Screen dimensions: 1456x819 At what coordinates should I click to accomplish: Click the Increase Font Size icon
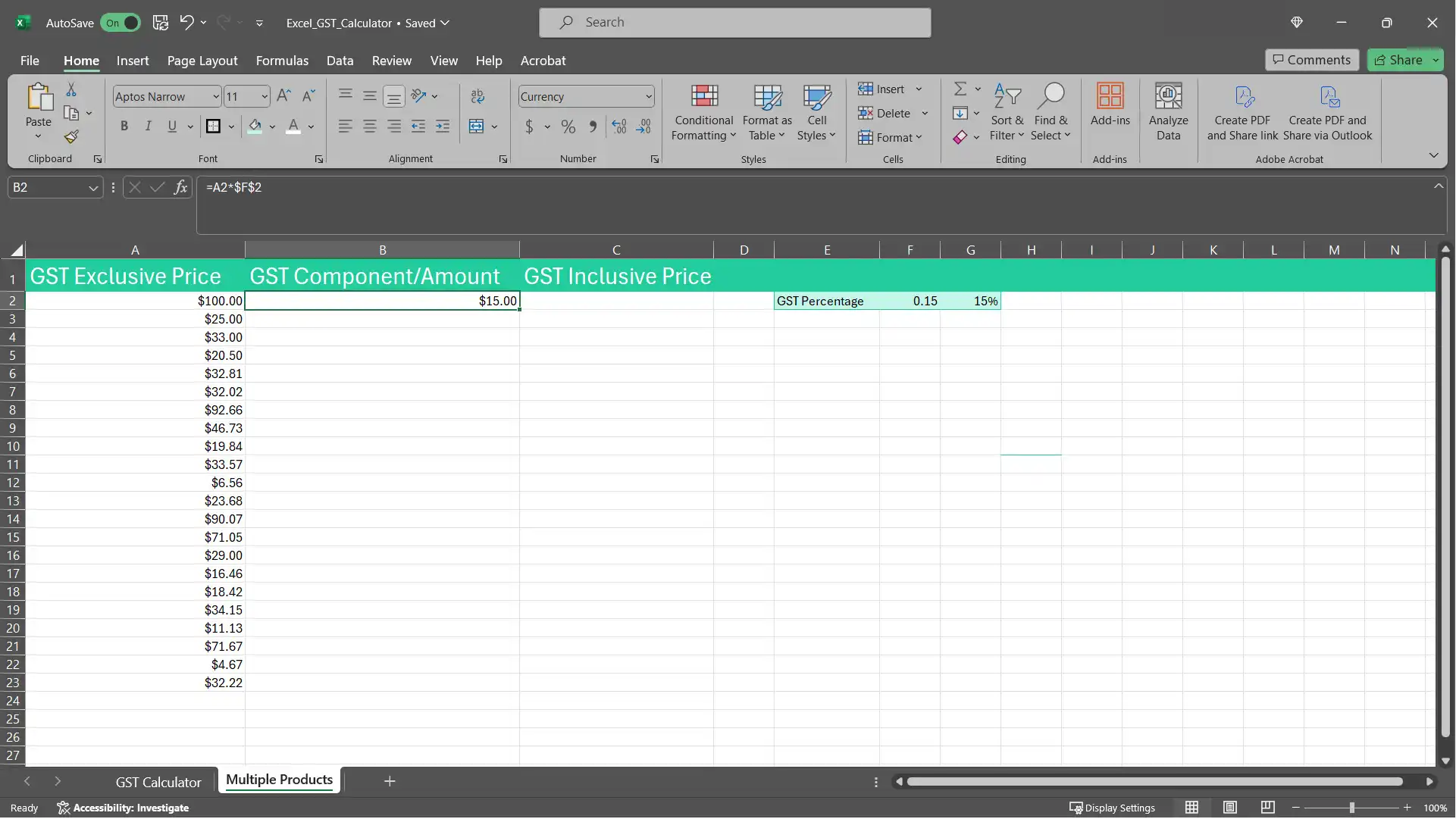[x=283, y=96]
